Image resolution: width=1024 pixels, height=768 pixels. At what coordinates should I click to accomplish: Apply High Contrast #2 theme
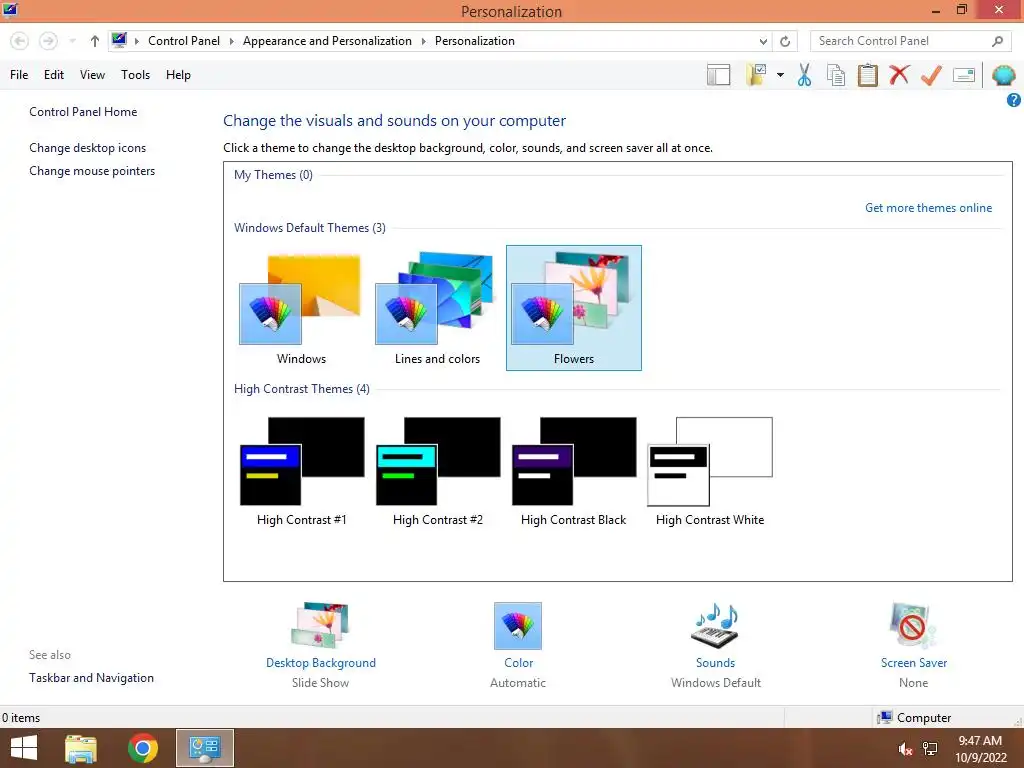437,472
